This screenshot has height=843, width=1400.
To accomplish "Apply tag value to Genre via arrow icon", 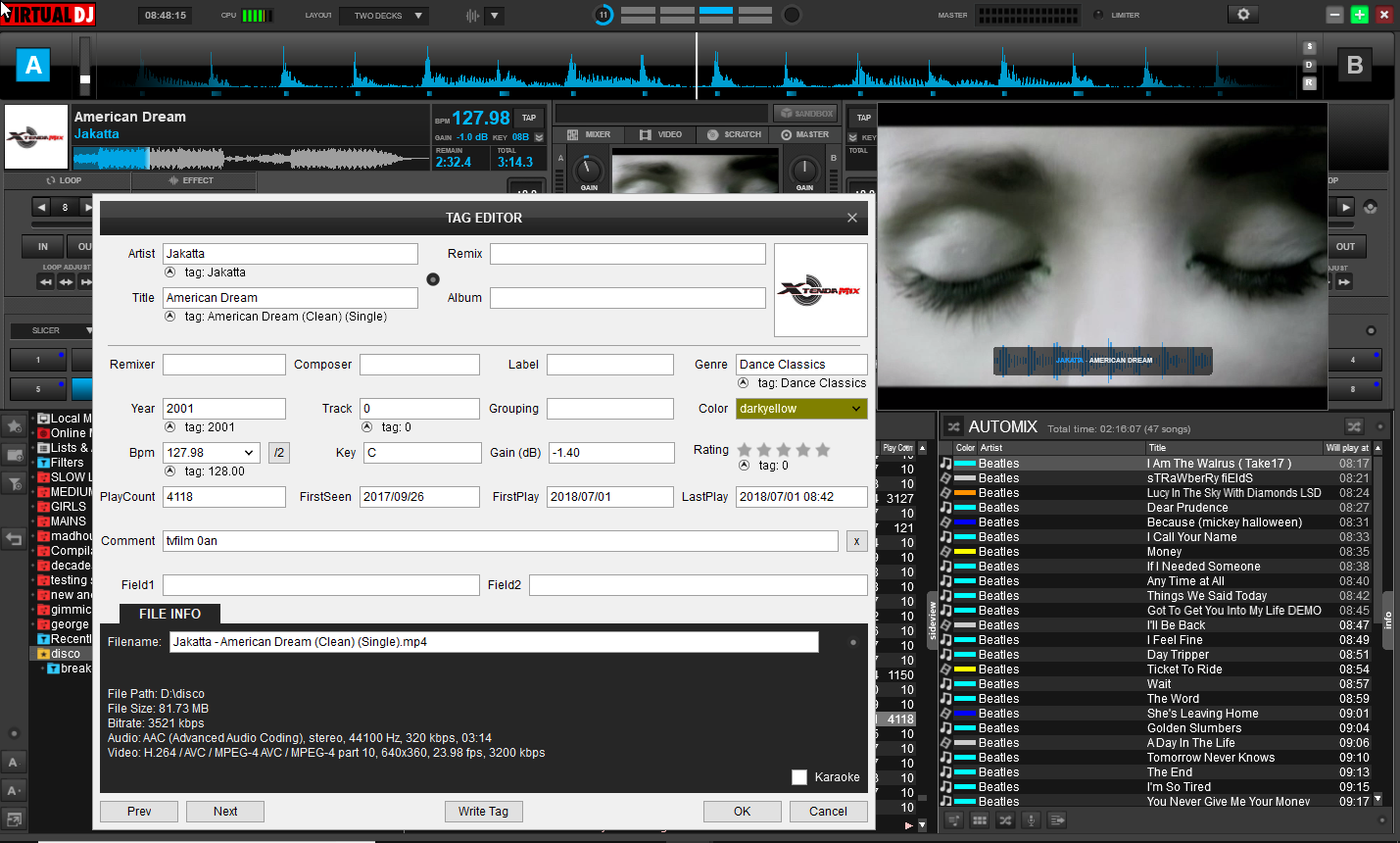I will point(743,383).
